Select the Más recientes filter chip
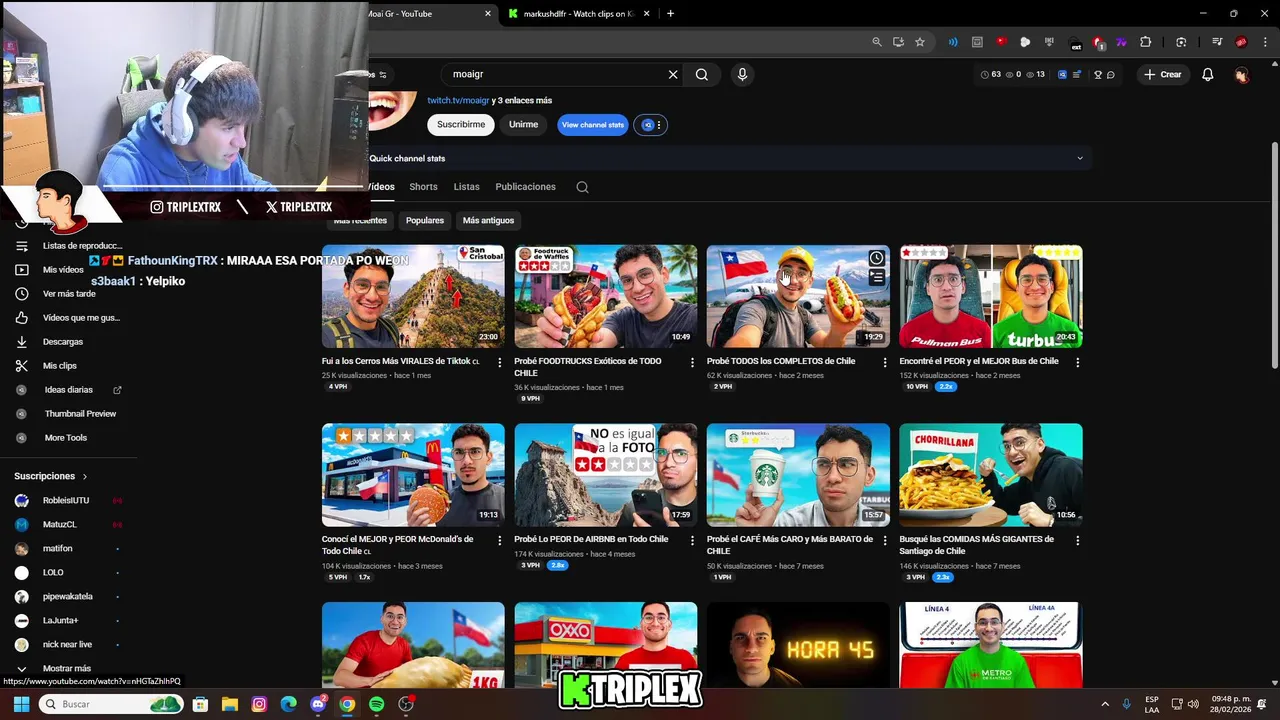 pos(360,220)
